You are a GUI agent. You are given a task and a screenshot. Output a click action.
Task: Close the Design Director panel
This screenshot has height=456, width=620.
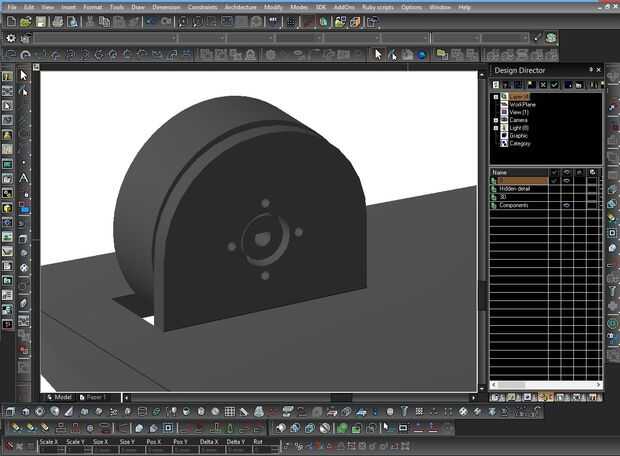(x=599, y=70)
